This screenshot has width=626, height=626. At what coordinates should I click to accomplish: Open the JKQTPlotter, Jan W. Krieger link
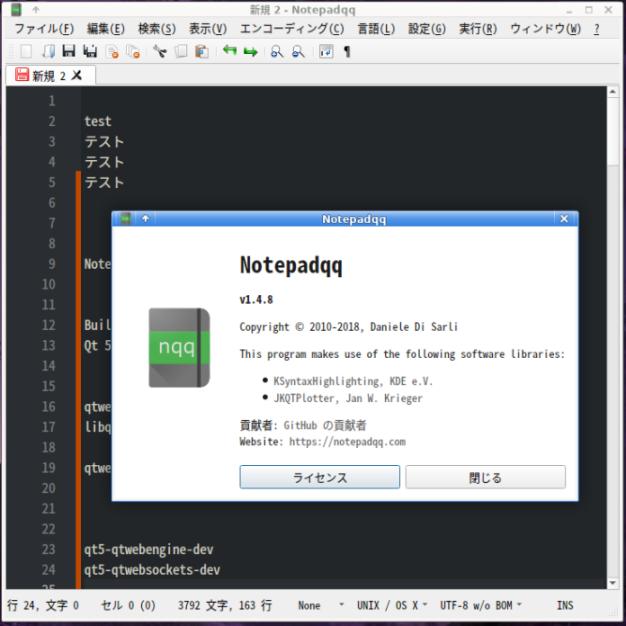coord(348,398)
